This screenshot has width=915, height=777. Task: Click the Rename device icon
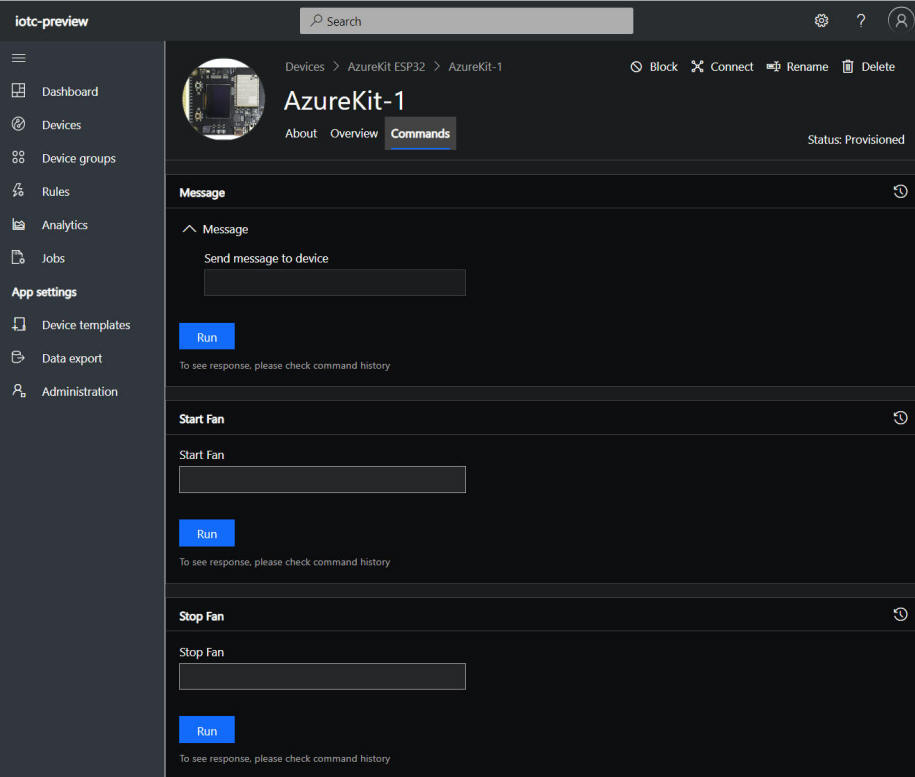coord(773,66)
